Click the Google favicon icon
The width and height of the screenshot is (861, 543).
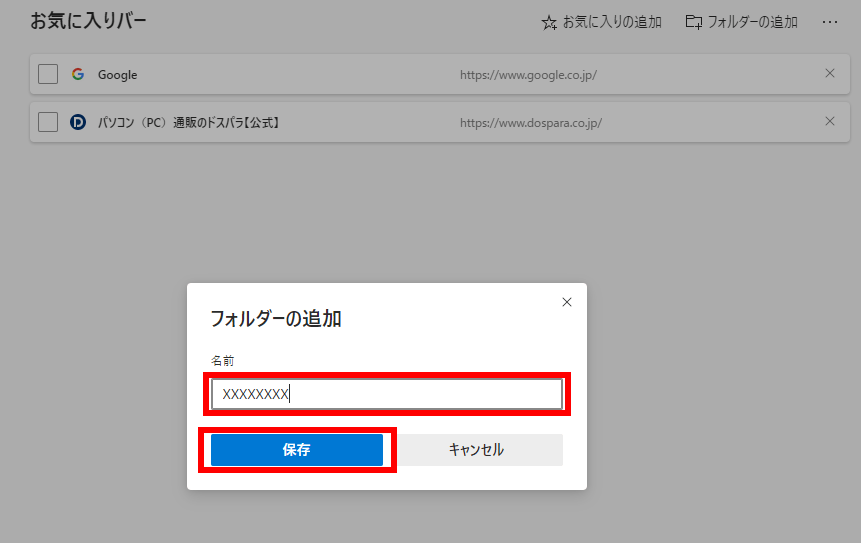click(78, 74)
